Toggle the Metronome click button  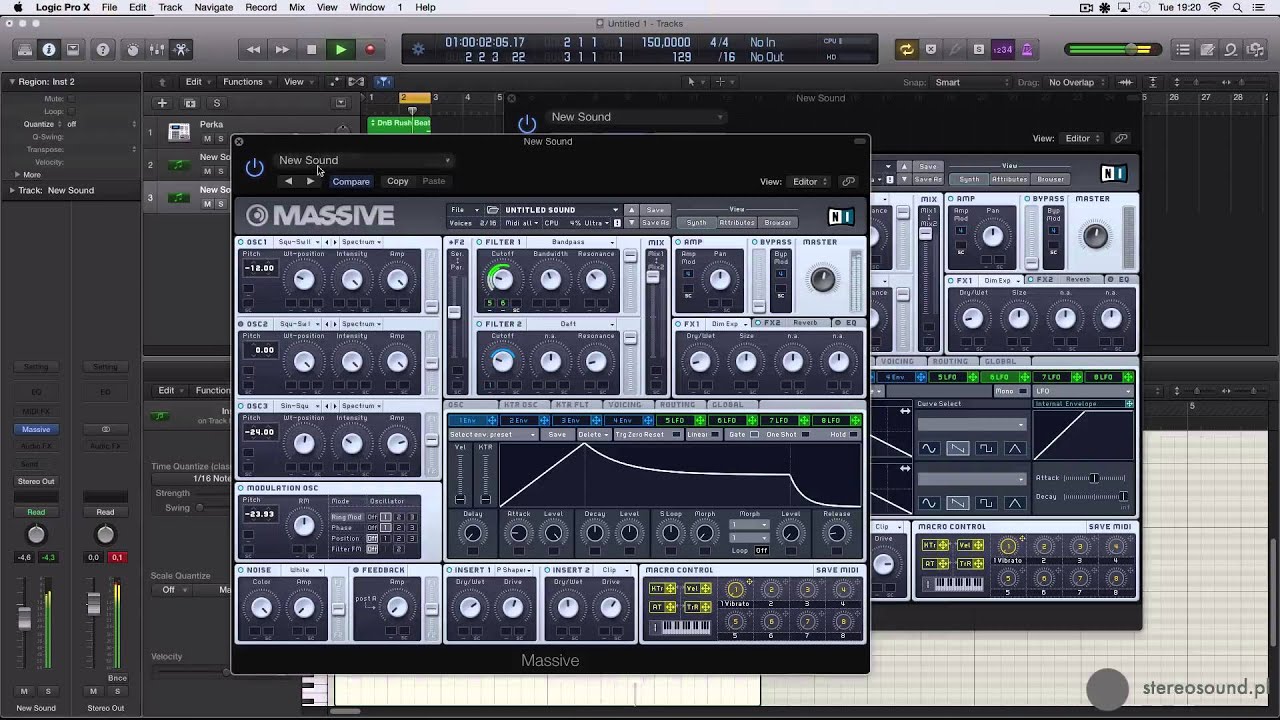[1027, 49]
